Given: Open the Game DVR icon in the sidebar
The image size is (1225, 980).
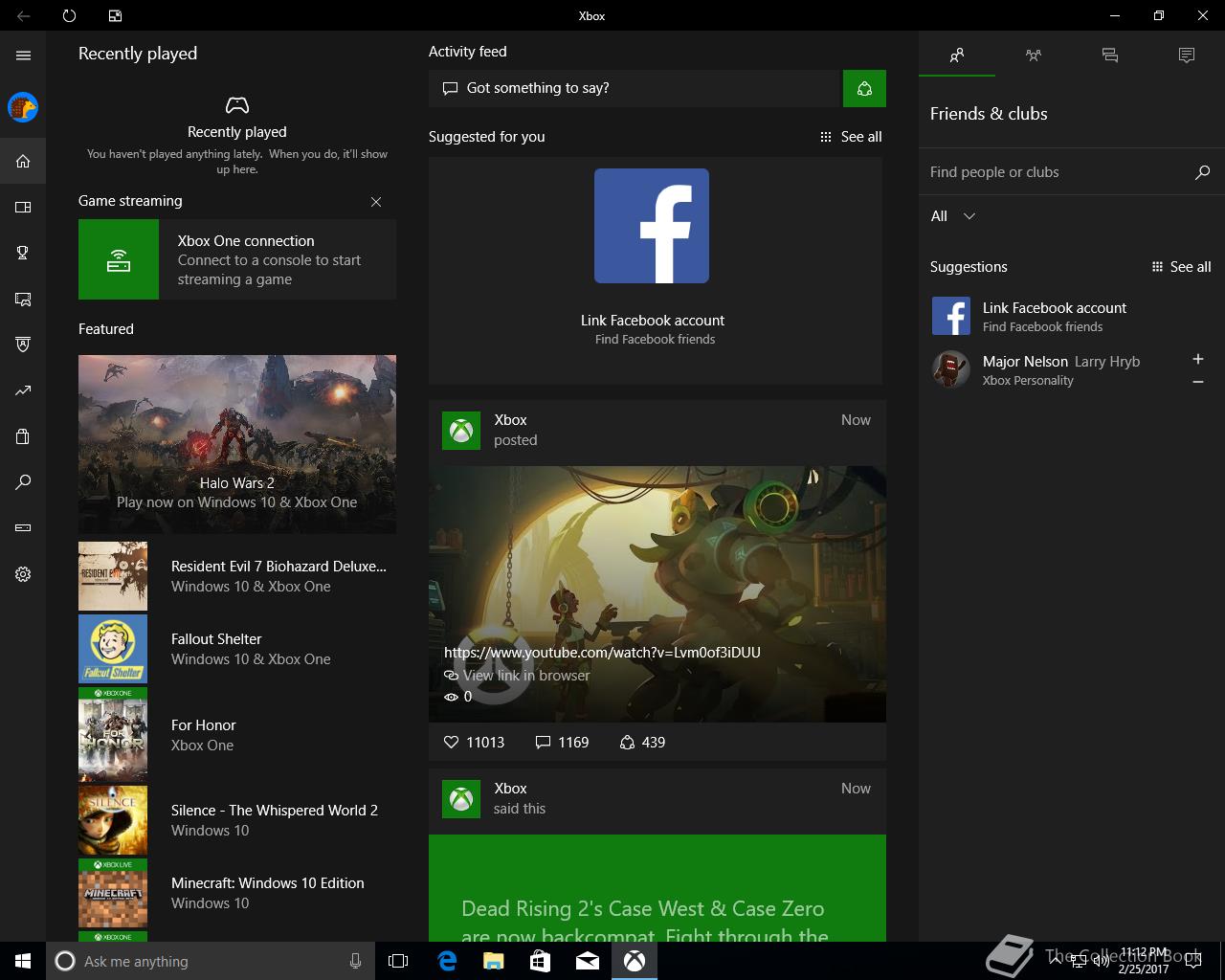Looking at the screenshot, I should click(x=23, y=299).
